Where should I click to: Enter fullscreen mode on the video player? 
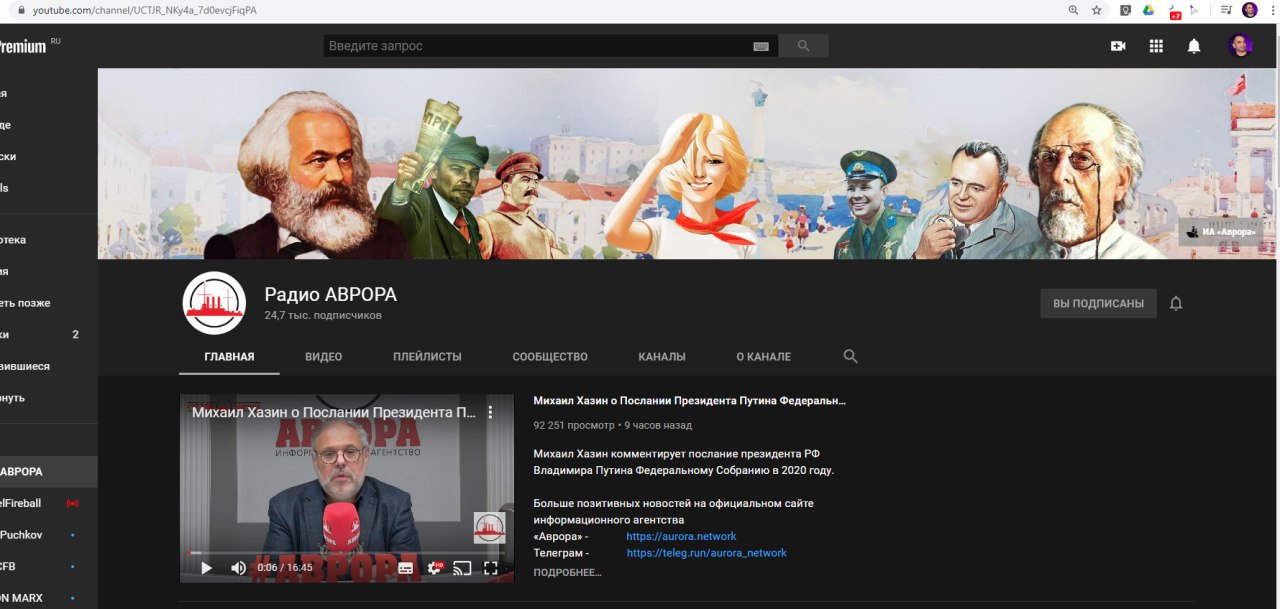(491, 568)
